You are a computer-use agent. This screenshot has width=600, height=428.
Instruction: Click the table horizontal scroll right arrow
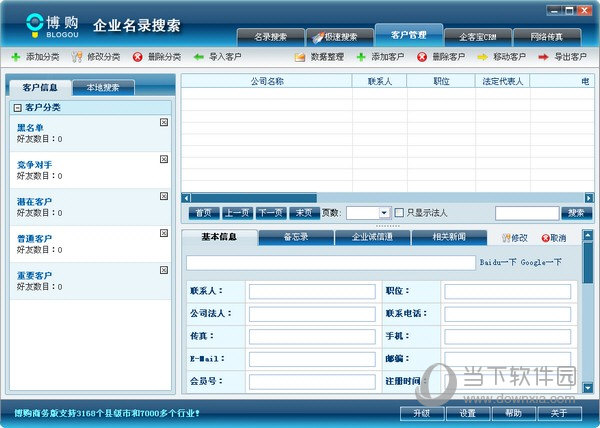(589, 198)
